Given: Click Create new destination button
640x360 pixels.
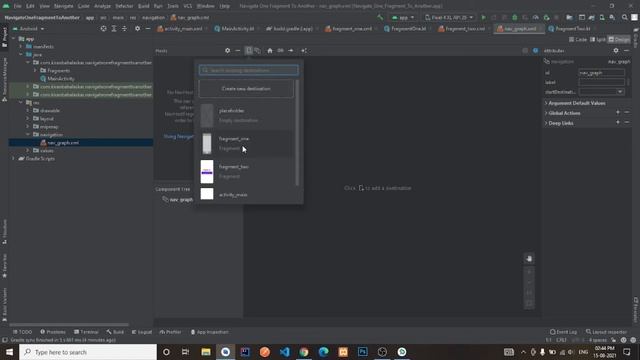Looking at the screenshot, I should pyautogui.click(x=246, y=89).
